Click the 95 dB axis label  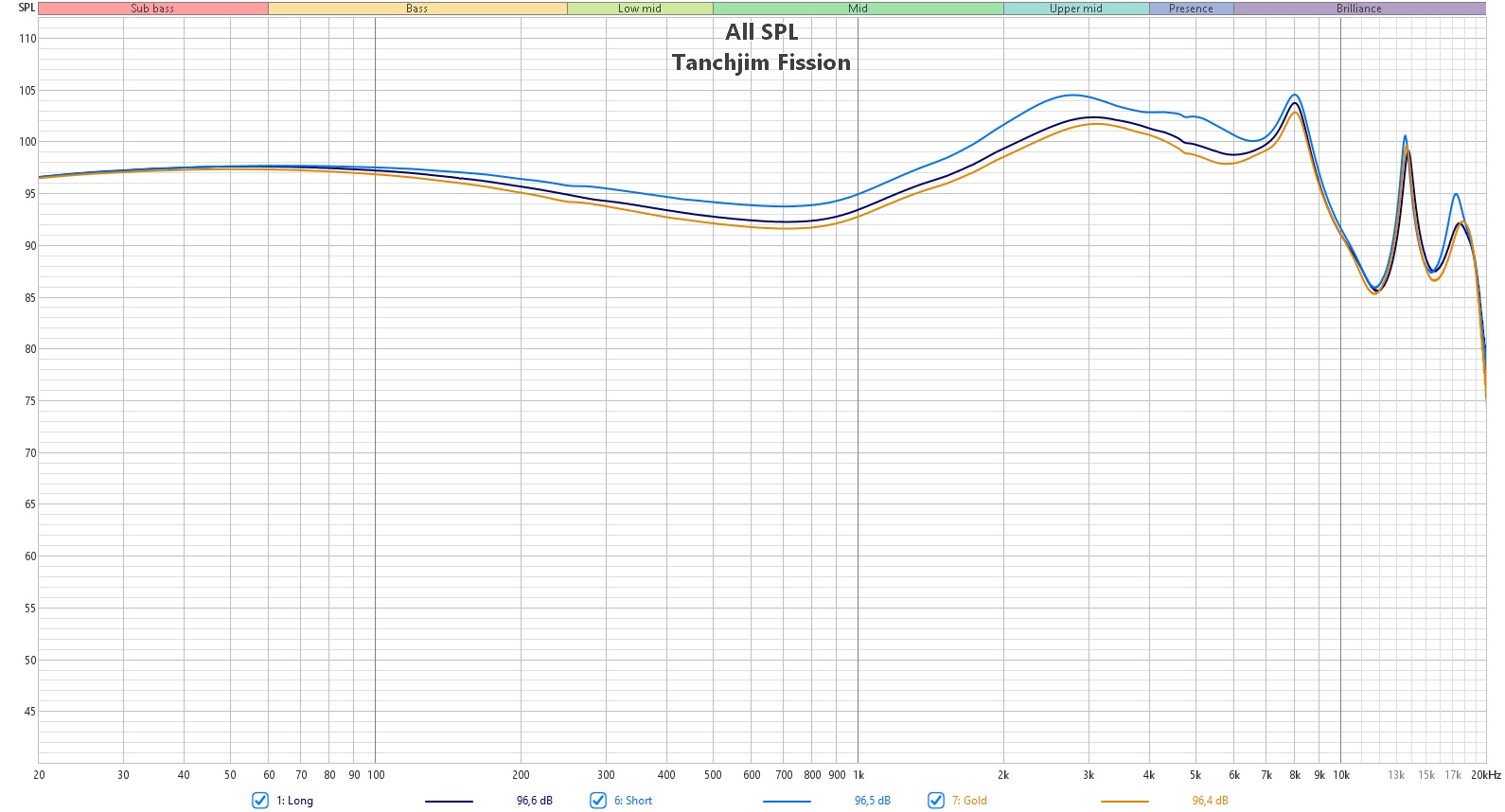pyautogui.click(x=30, y=194)
